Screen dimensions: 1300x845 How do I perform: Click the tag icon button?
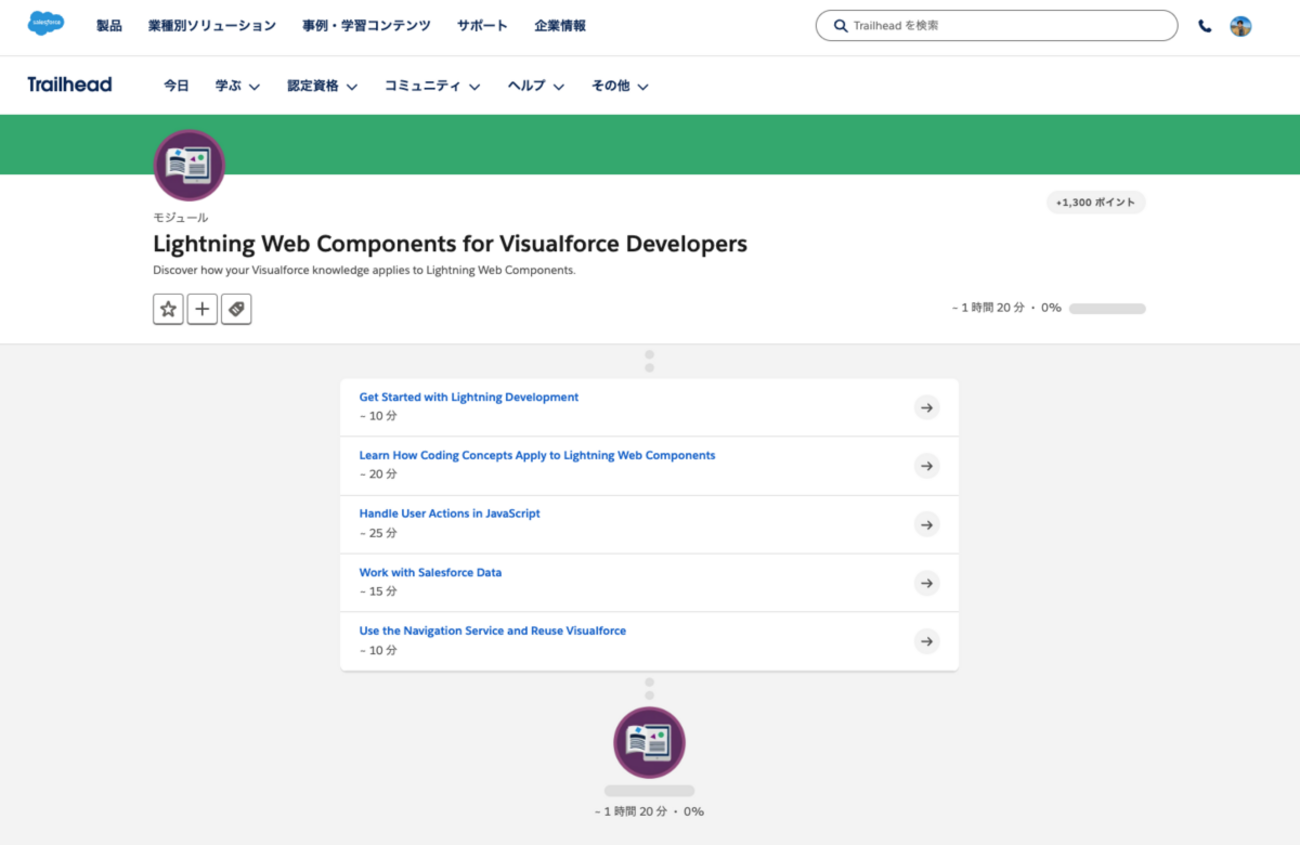236,309
